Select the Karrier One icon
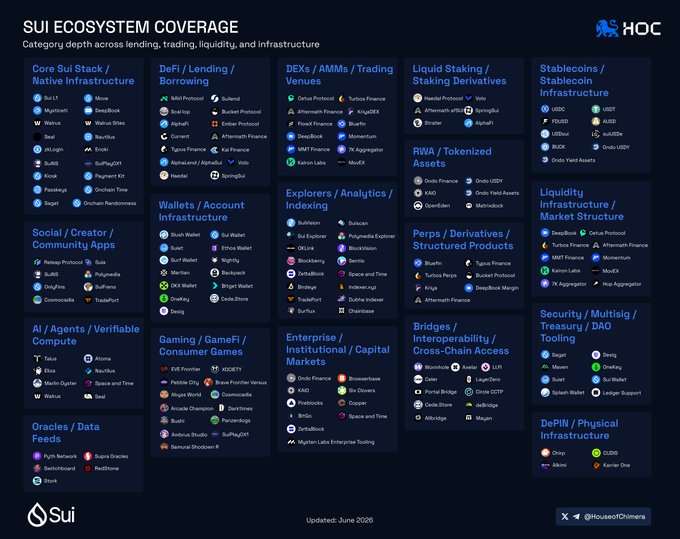680x539 pixels. [596, 465]
